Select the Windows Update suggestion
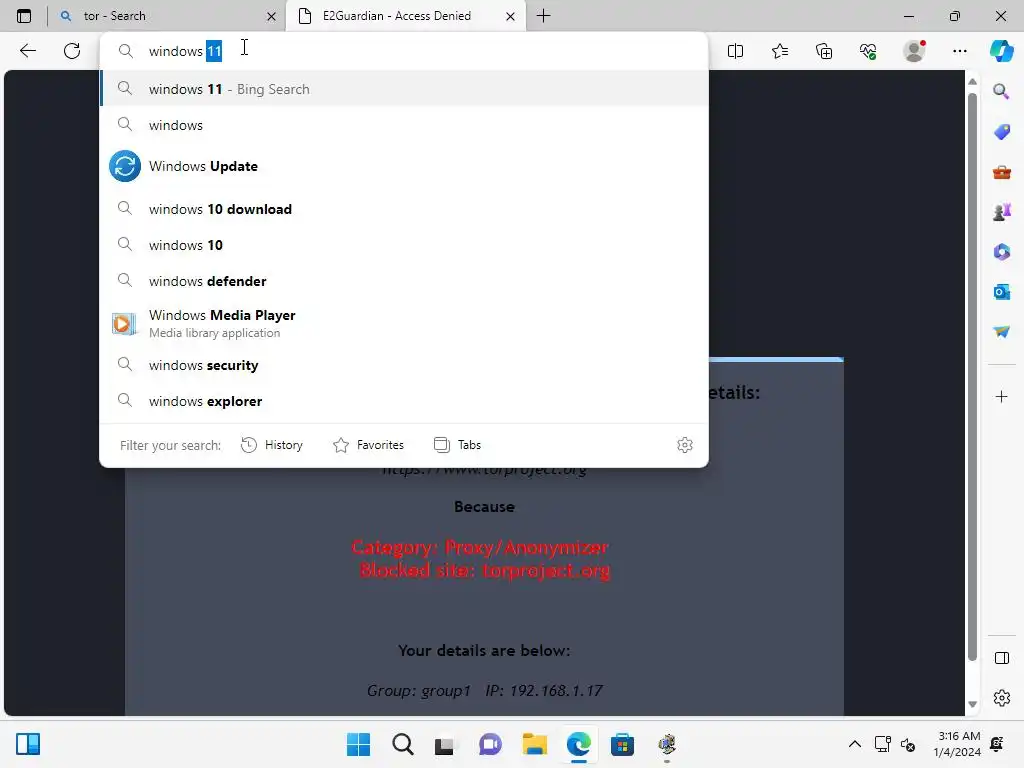Screen dimensions: 1024x768 pyautogui.click(x=404, y=166)
